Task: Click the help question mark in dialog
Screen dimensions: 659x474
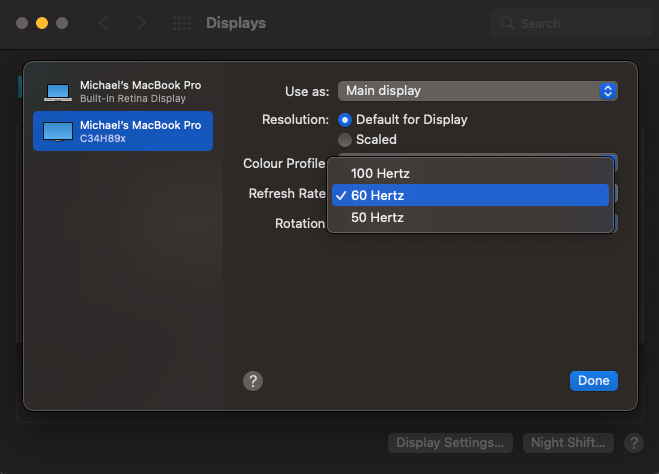Action: (253, 381)
